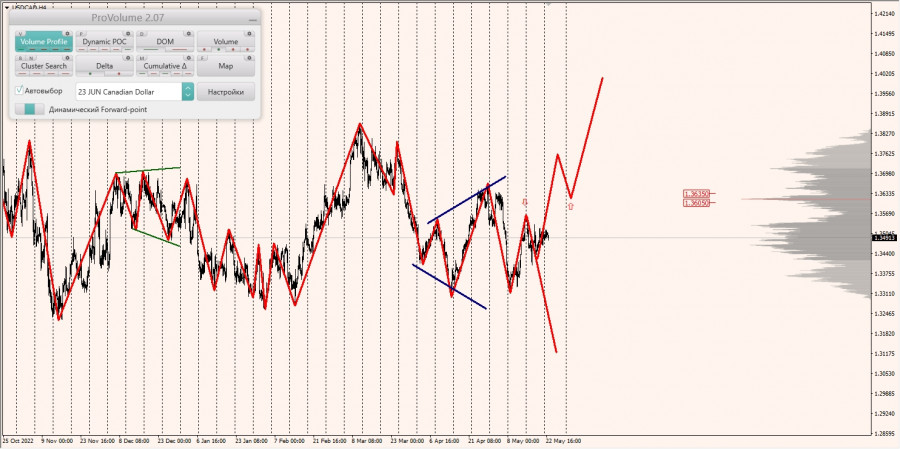The image size is (900, 449).
Task: Click the 1.33110 price axis label
Action: click(883, 293)
